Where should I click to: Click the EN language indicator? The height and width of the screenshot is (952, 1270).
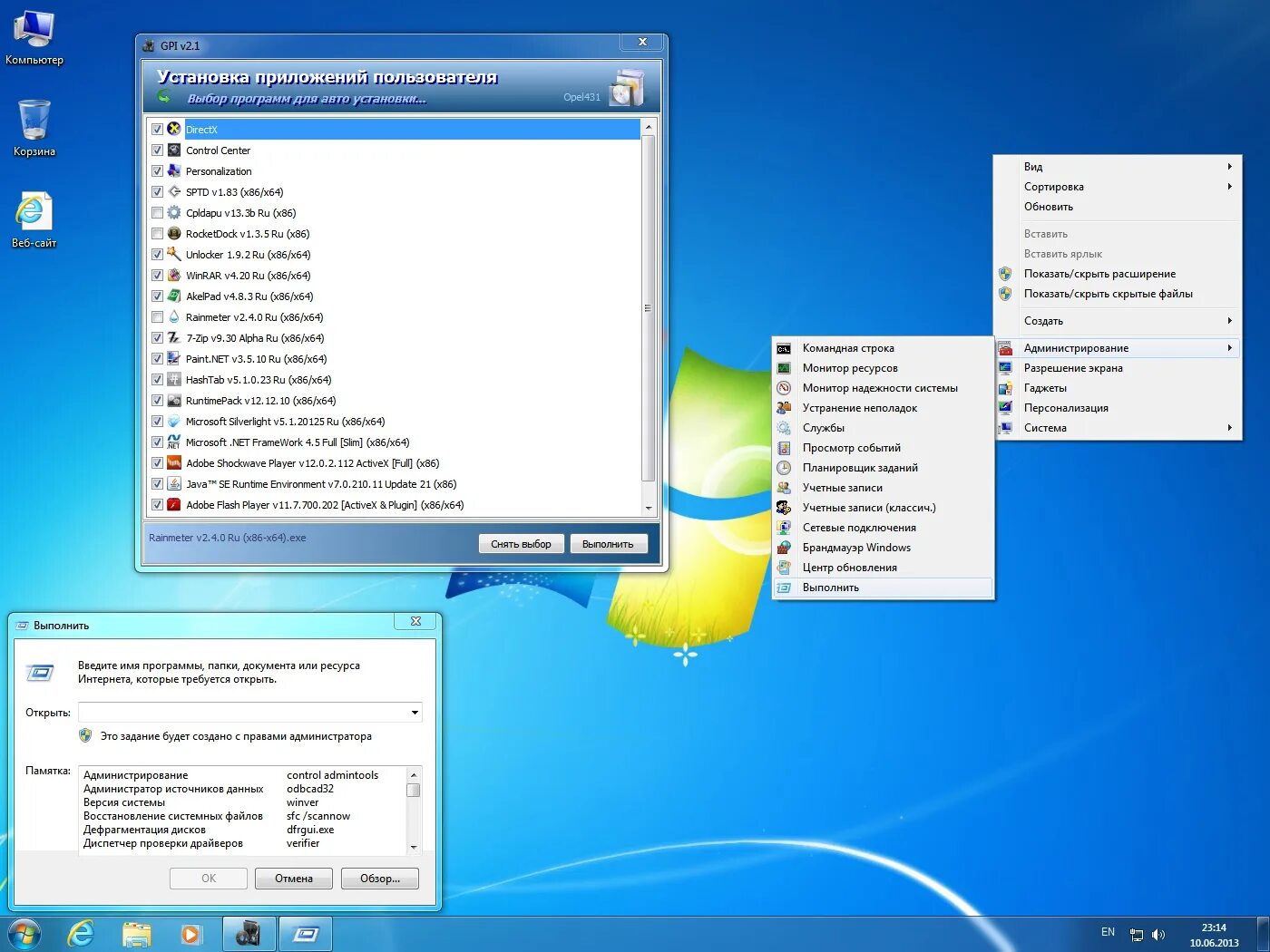1108,932
